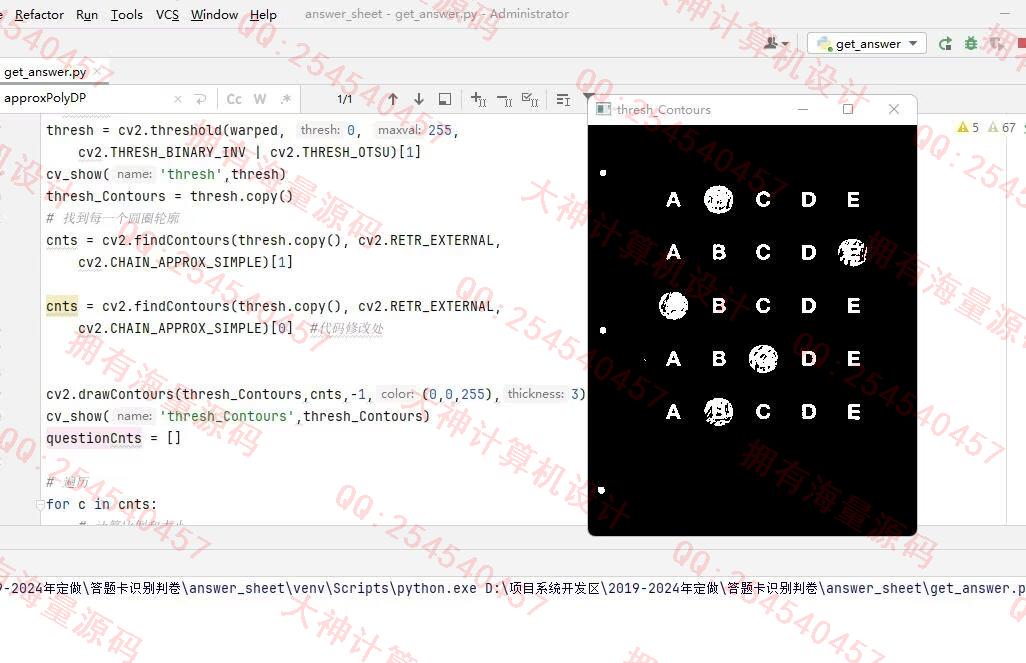Start debugging with the bug icon

[971, 43]
